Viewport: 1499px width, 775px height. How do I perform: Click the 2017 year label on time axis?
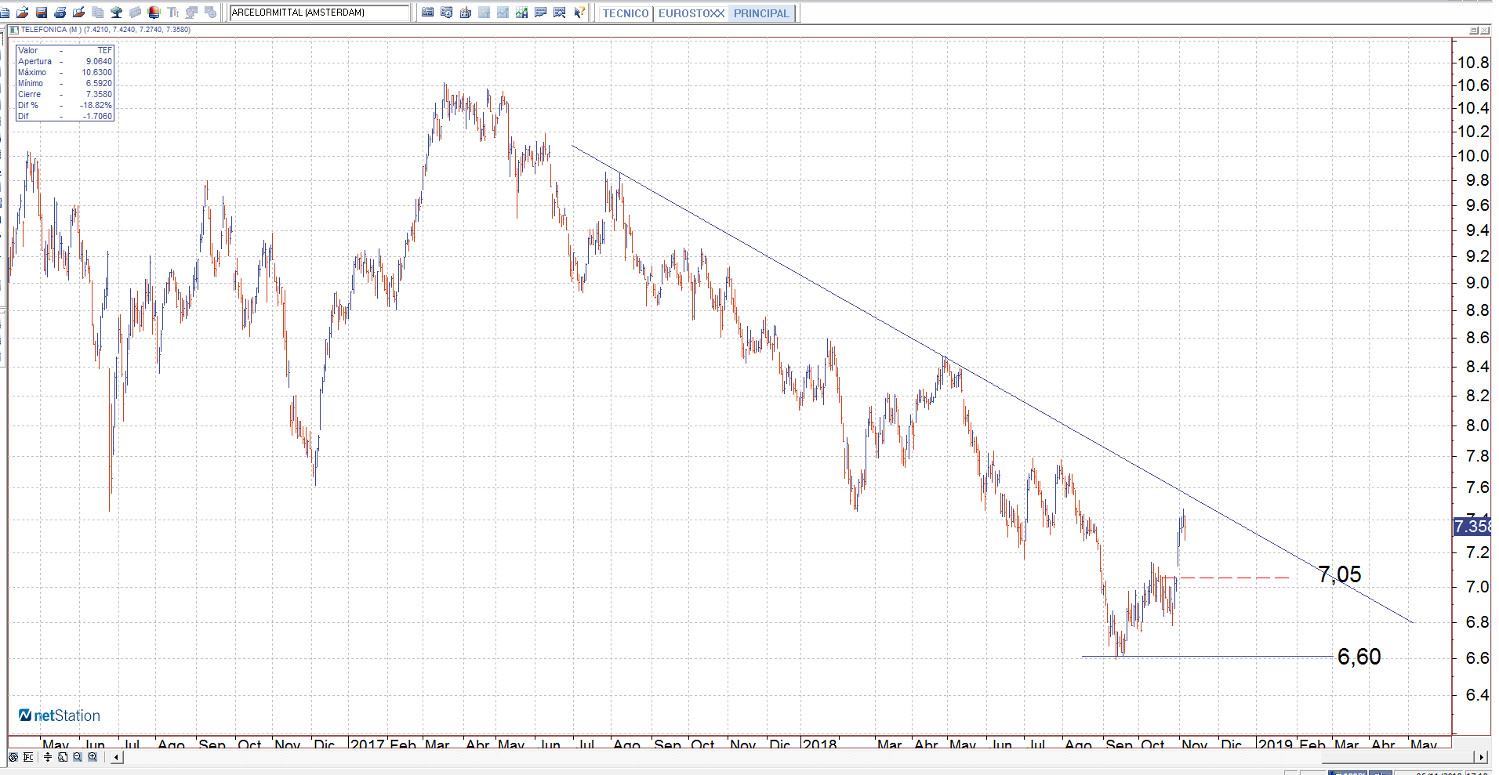pos(367,745)
